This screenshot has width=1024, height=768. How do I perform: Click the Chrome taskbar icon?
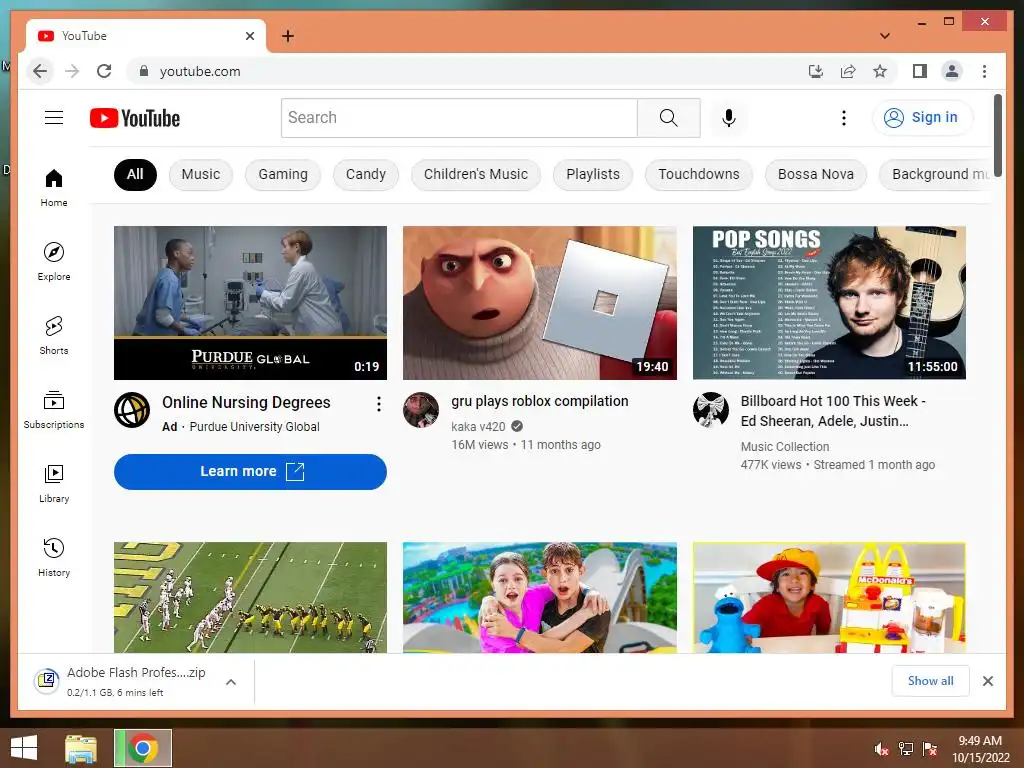point(143,748)
